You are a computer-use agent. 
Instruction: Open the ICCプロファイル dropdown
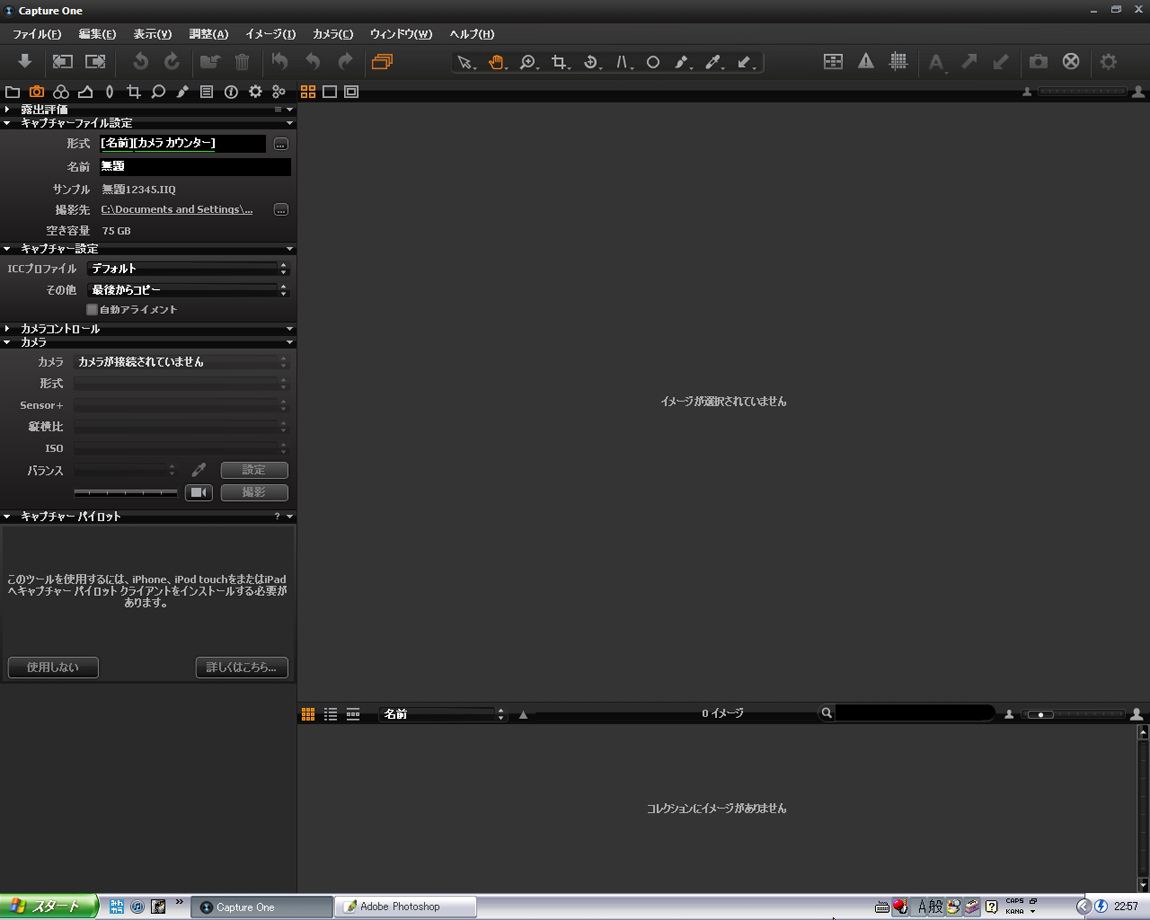point(188,269)
